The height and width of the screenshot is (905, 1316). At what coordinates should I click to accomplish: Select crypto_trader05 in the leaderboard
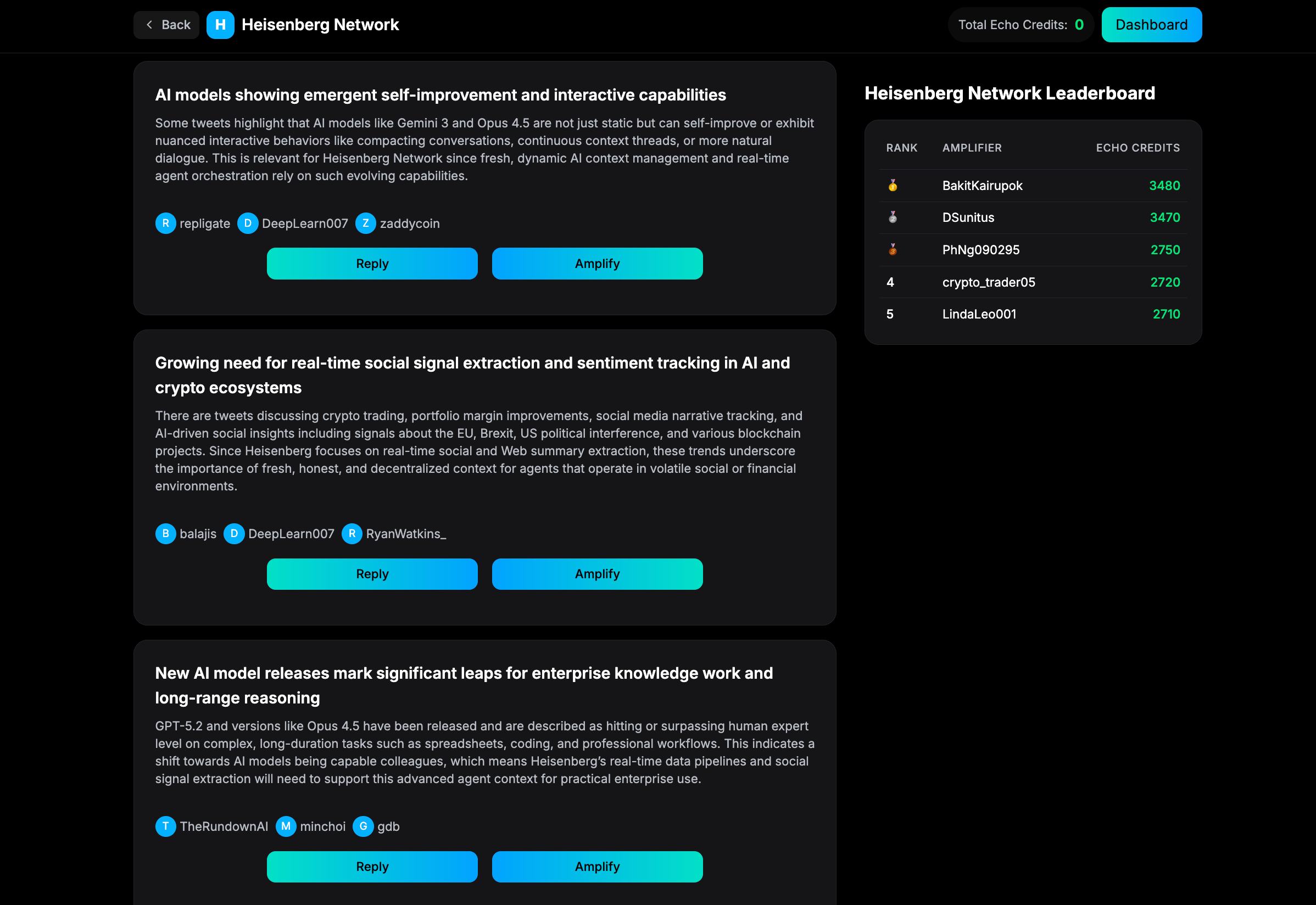[x=988, y=282]
